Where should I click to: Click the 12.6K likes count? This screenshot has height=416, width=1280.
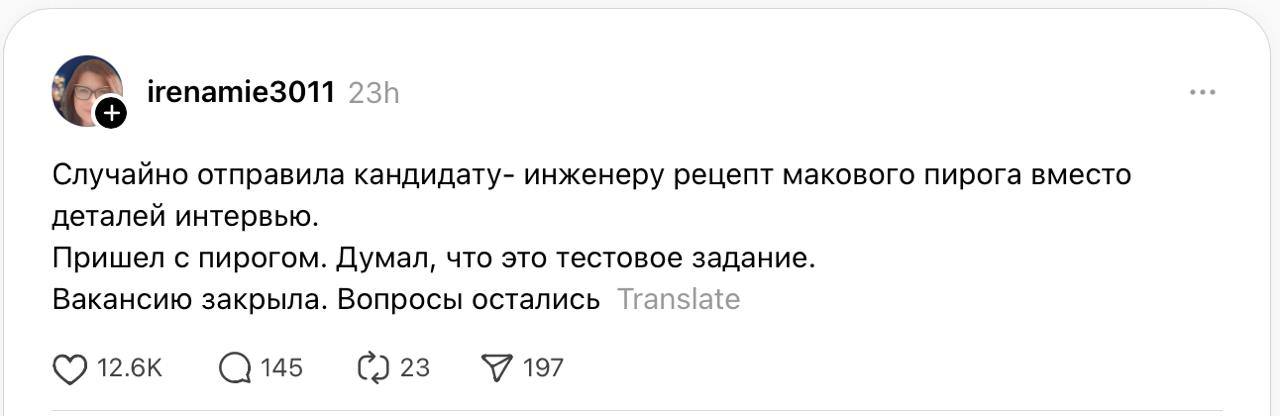(129, 368)
